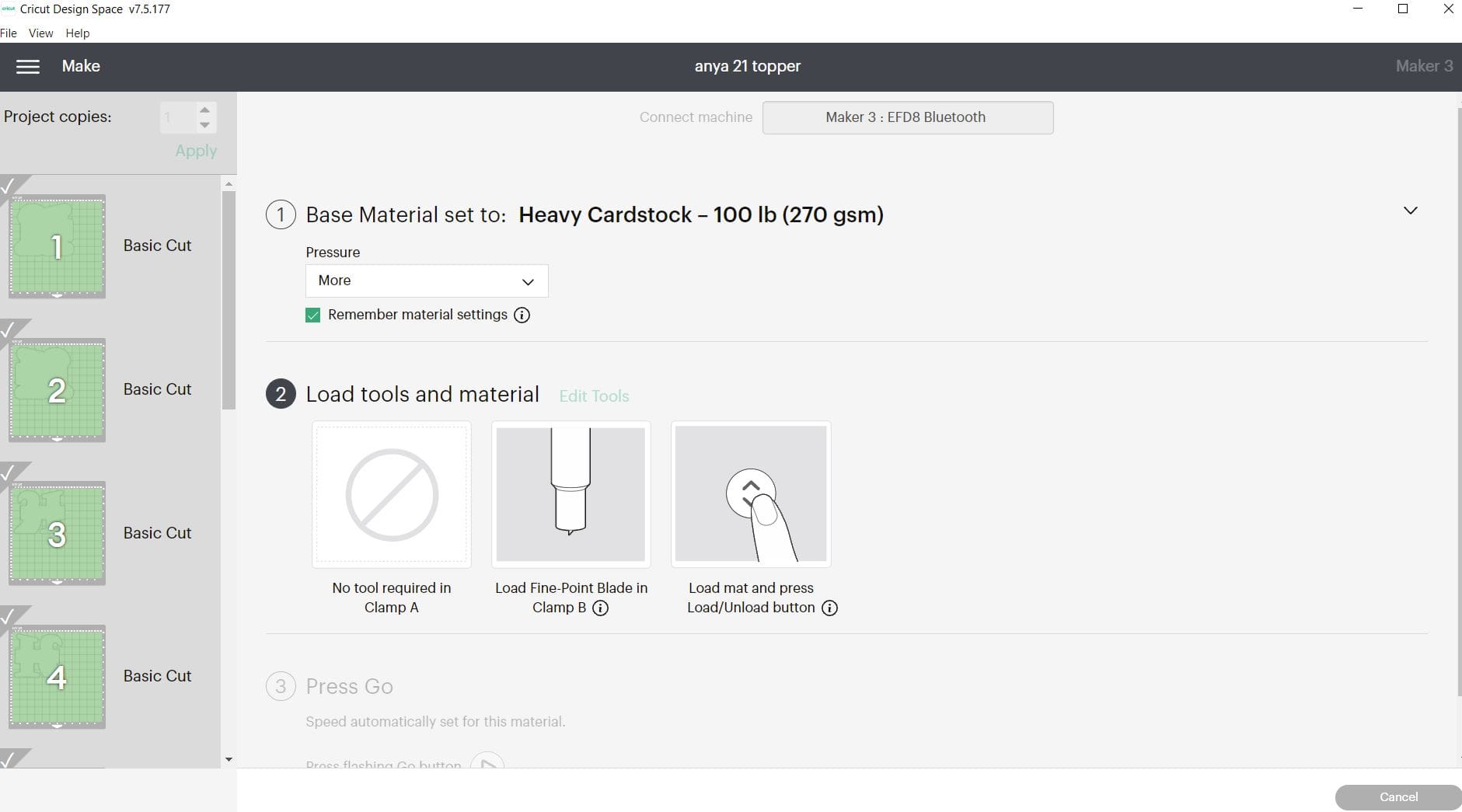
Task: Click the Make label in header
Action: pos(81,66)
